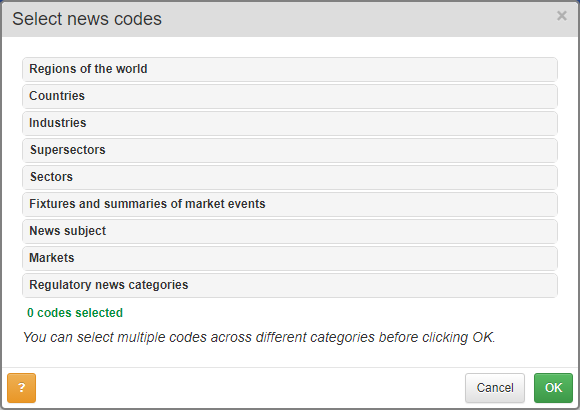Choose the Sectors heading label
580x410 pixels.
(x=51, y=177)
